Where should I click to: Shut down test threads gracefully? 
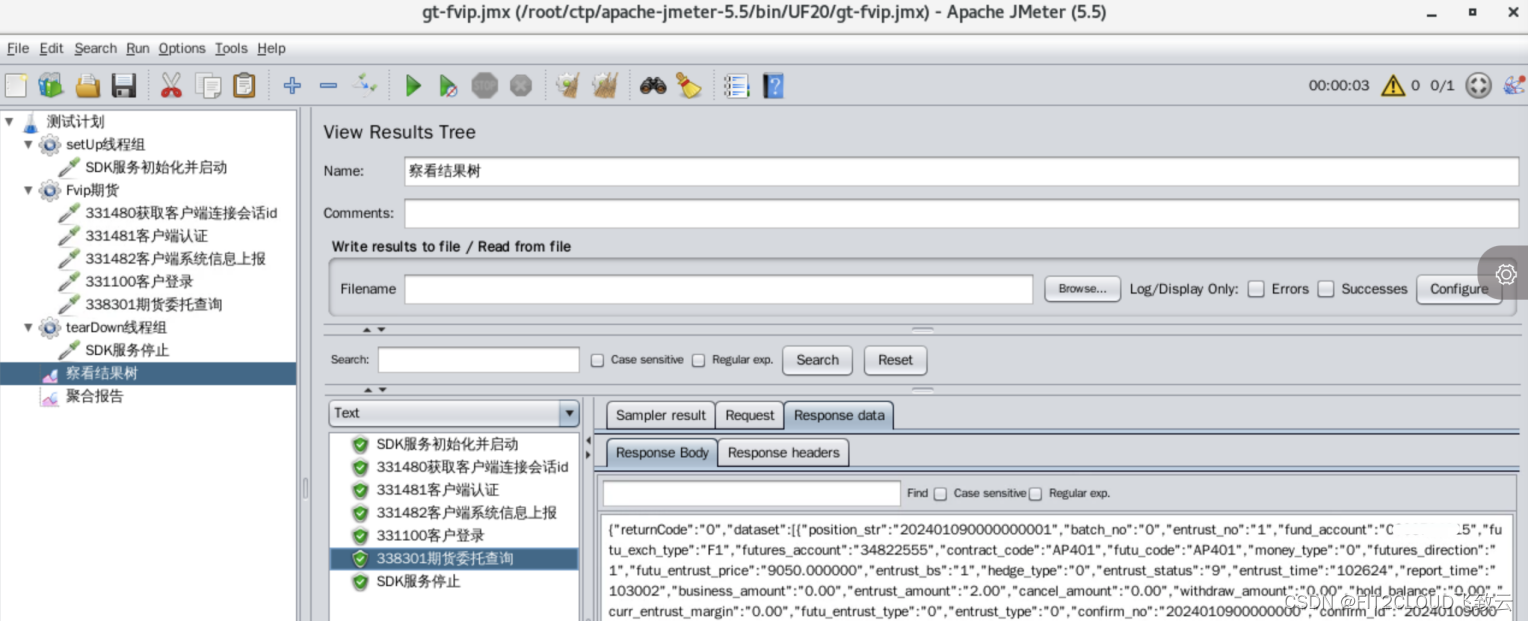pyautogui.click(x=521, y=86)
